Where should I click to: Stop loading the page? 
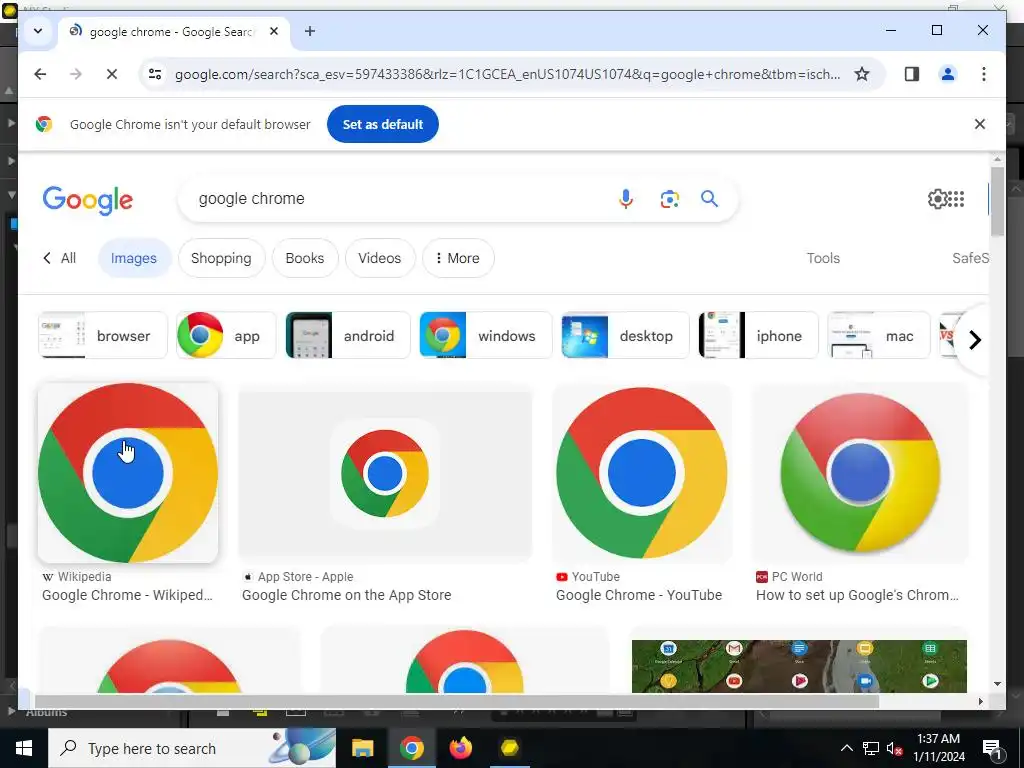pos(112,74)
